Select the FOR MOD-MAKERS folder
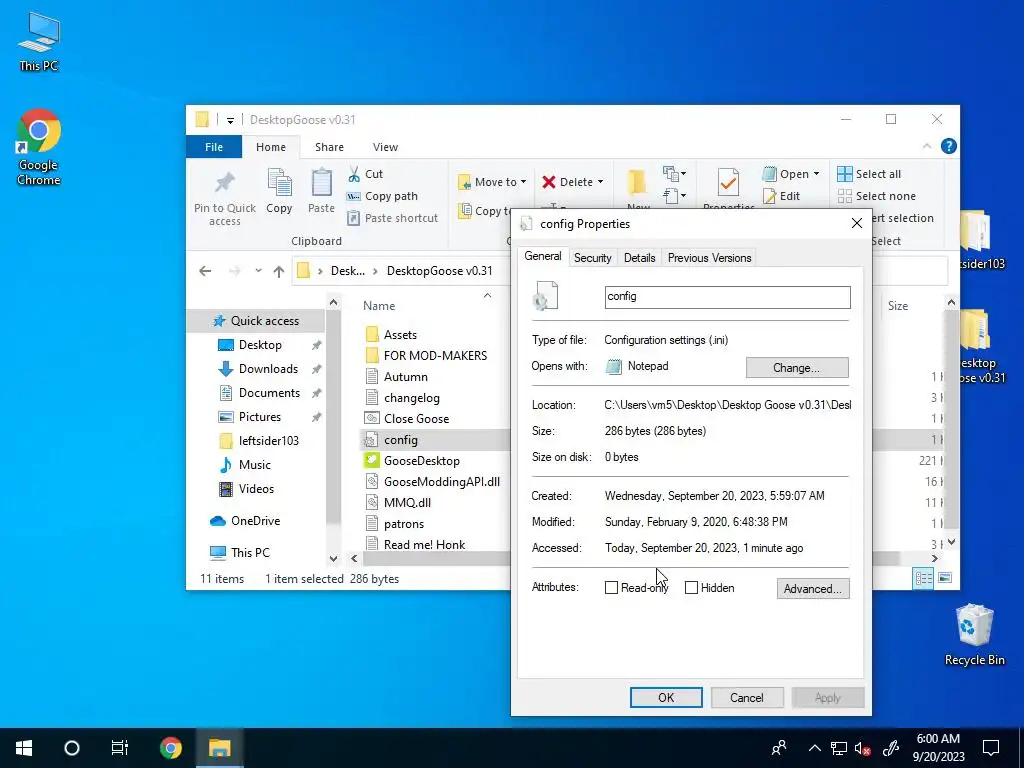This screenshot has height=768, width=1024. [x=435, y=355]
